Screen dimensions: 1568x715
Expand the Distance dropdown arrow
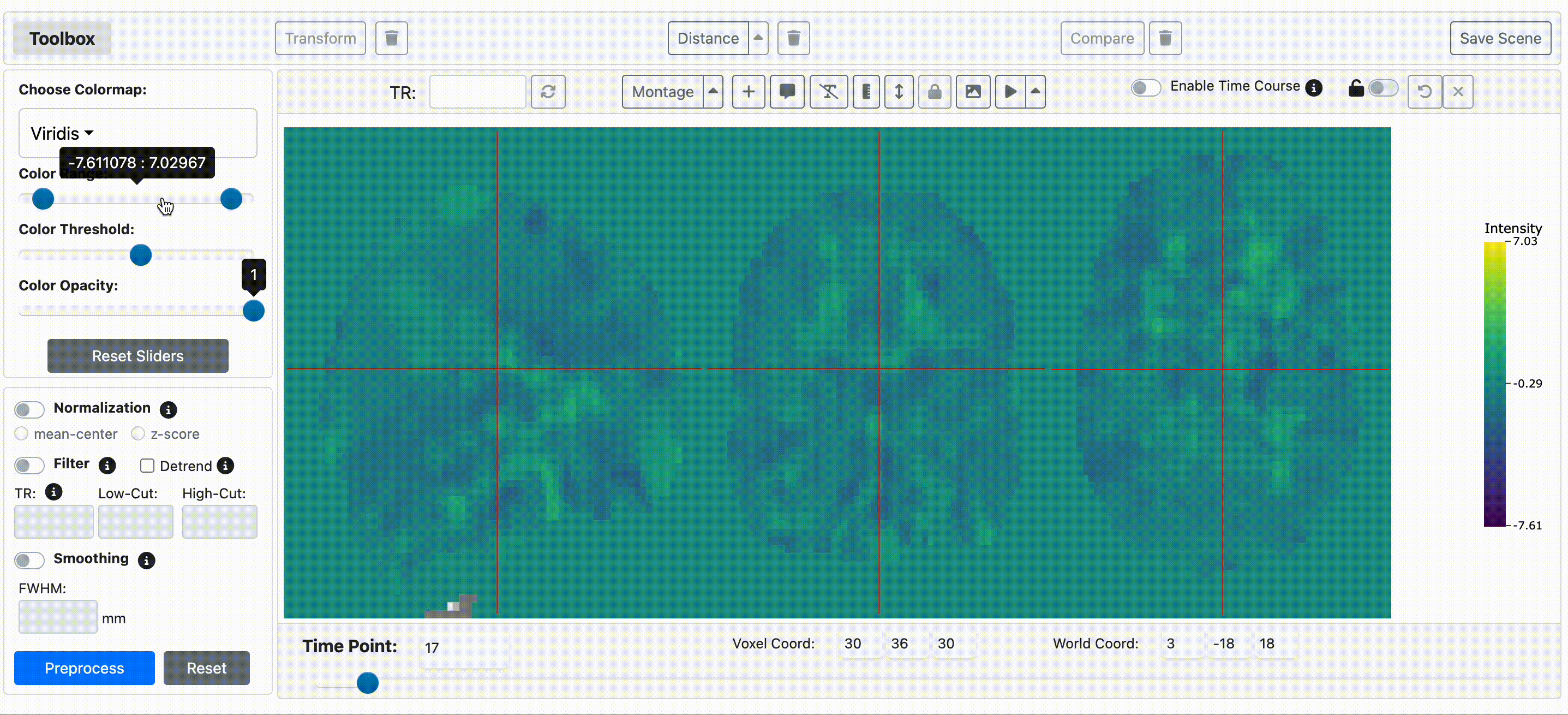click(x=758, y=38)
